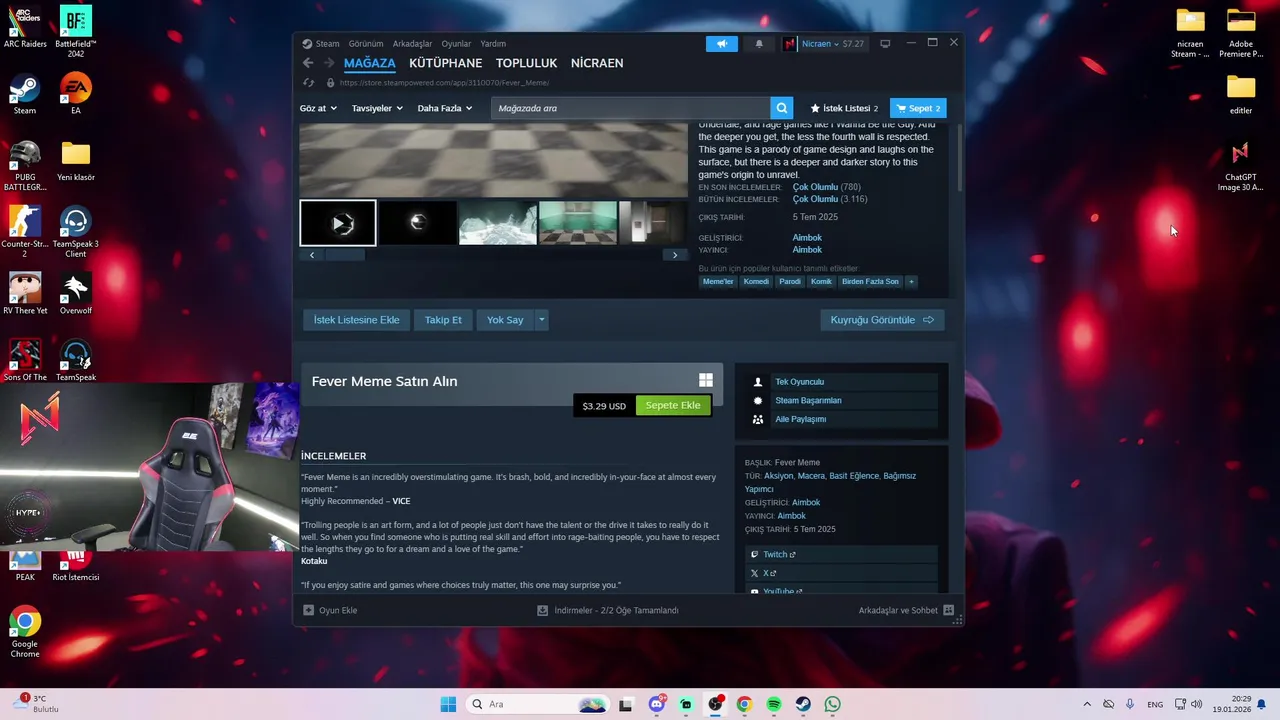
Task: Switch to the KÜTÜPHANE tab
Action: (x=446, y=63)
